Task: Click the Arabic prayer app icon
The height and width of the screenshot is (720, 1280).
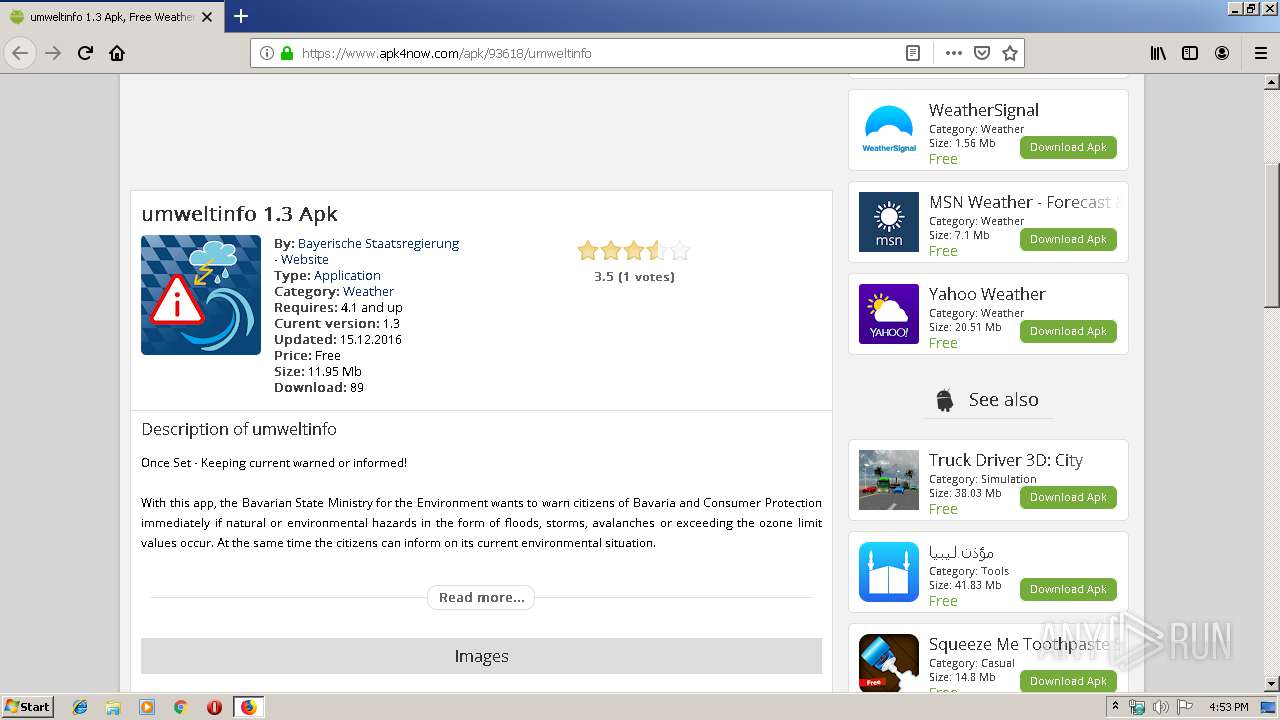Action: tap(889, 572)
